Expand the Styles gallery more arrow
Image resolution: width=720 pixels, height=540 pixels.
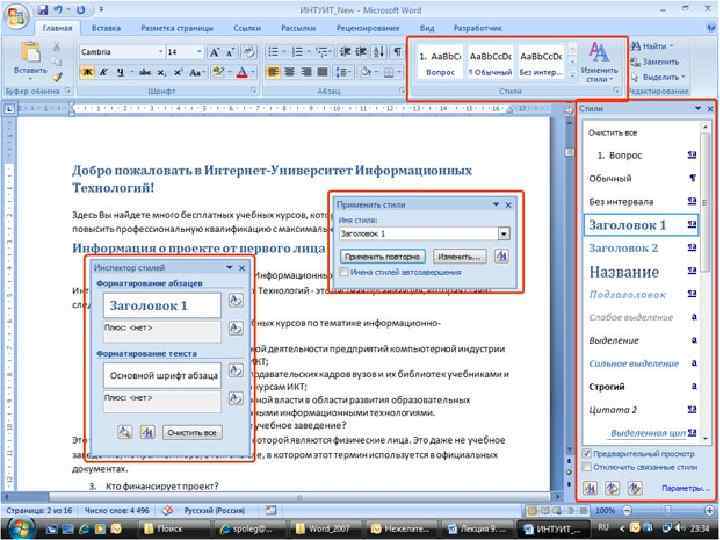[x=572, y=75]
